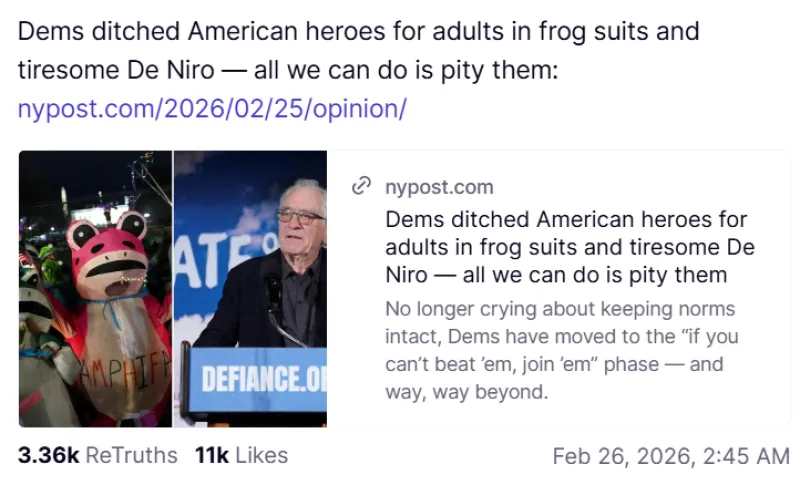The width and height of the screenshot is (800, 485).
Task: Click the nypost.com domain label in card
Action: click(439, 187)
